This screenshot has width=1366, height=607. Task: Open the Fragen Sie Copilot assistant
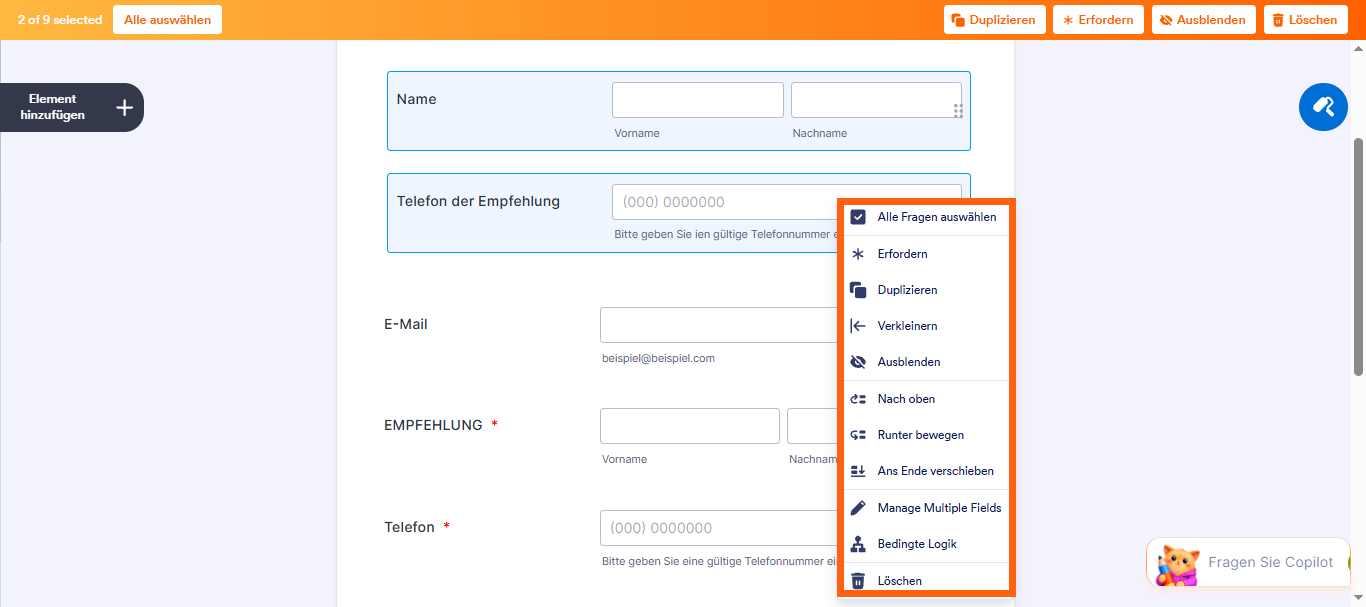pos(1248,562)
